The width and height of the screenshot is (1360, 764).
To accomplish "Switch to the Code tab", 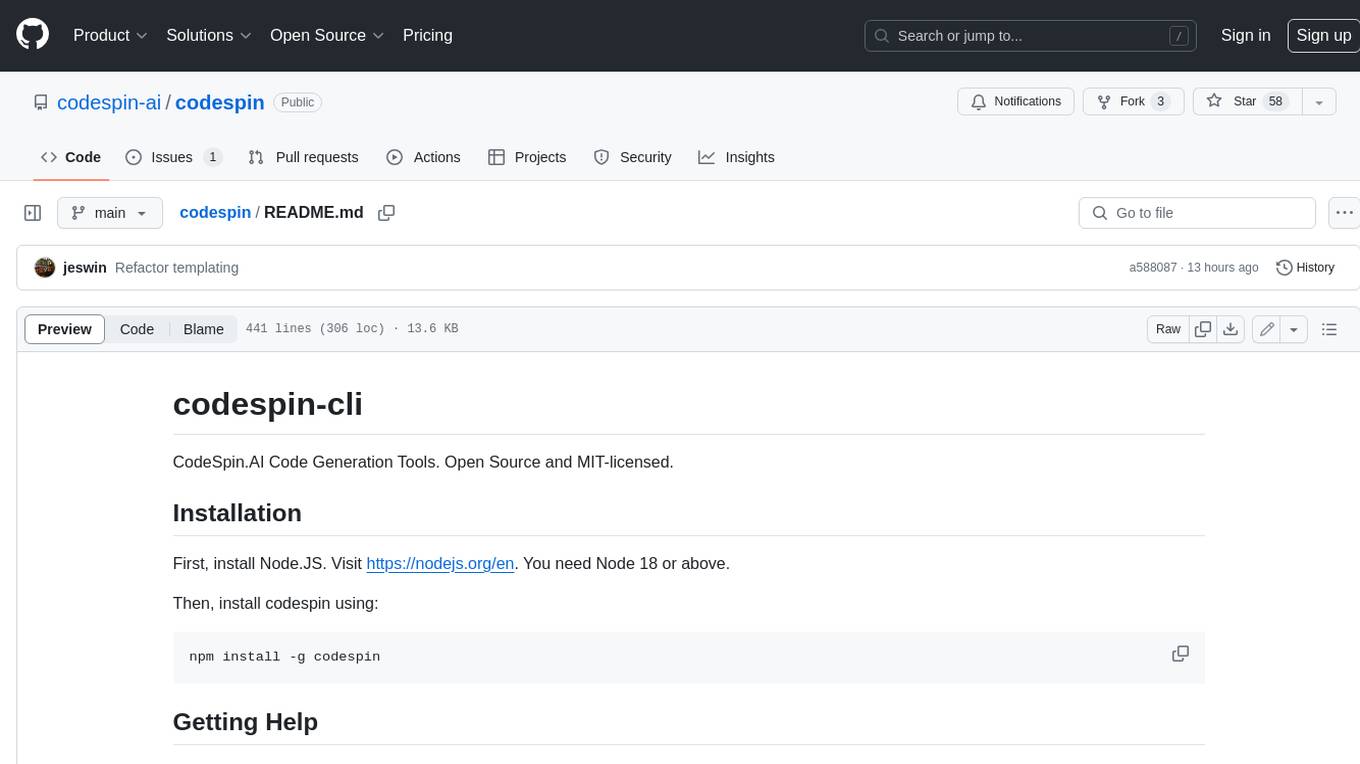I will pos(71,157).
